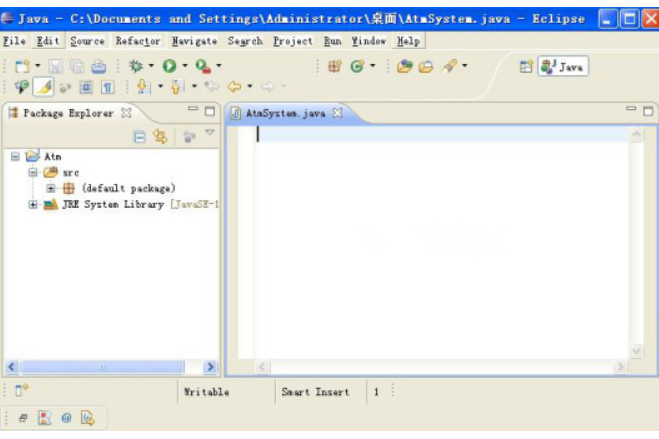Image resolution: width=659 pixels, height=439 pixels.
Task: Click the fast view icon in status bar
Action: 21,390
